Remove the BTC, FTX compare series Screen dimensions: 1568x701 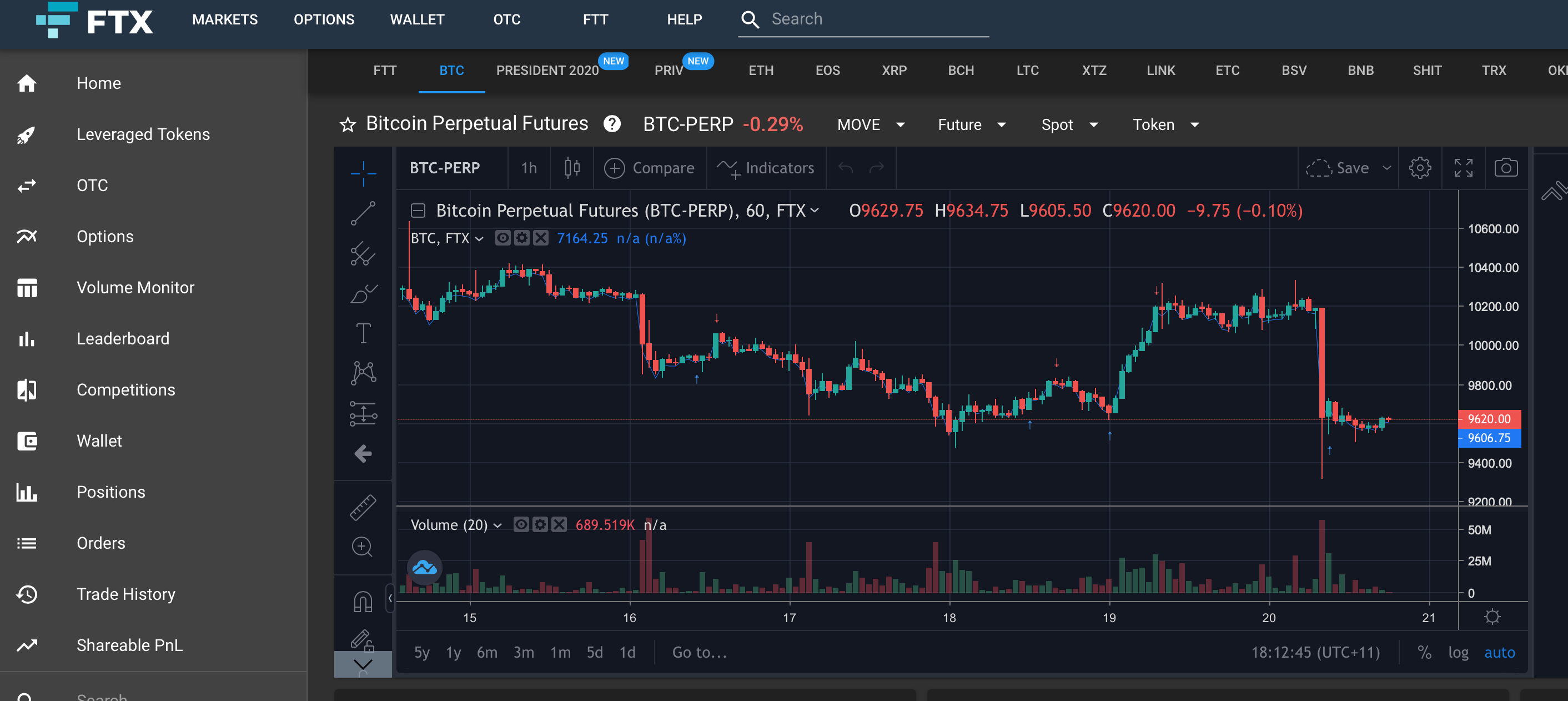click(540, 238)
